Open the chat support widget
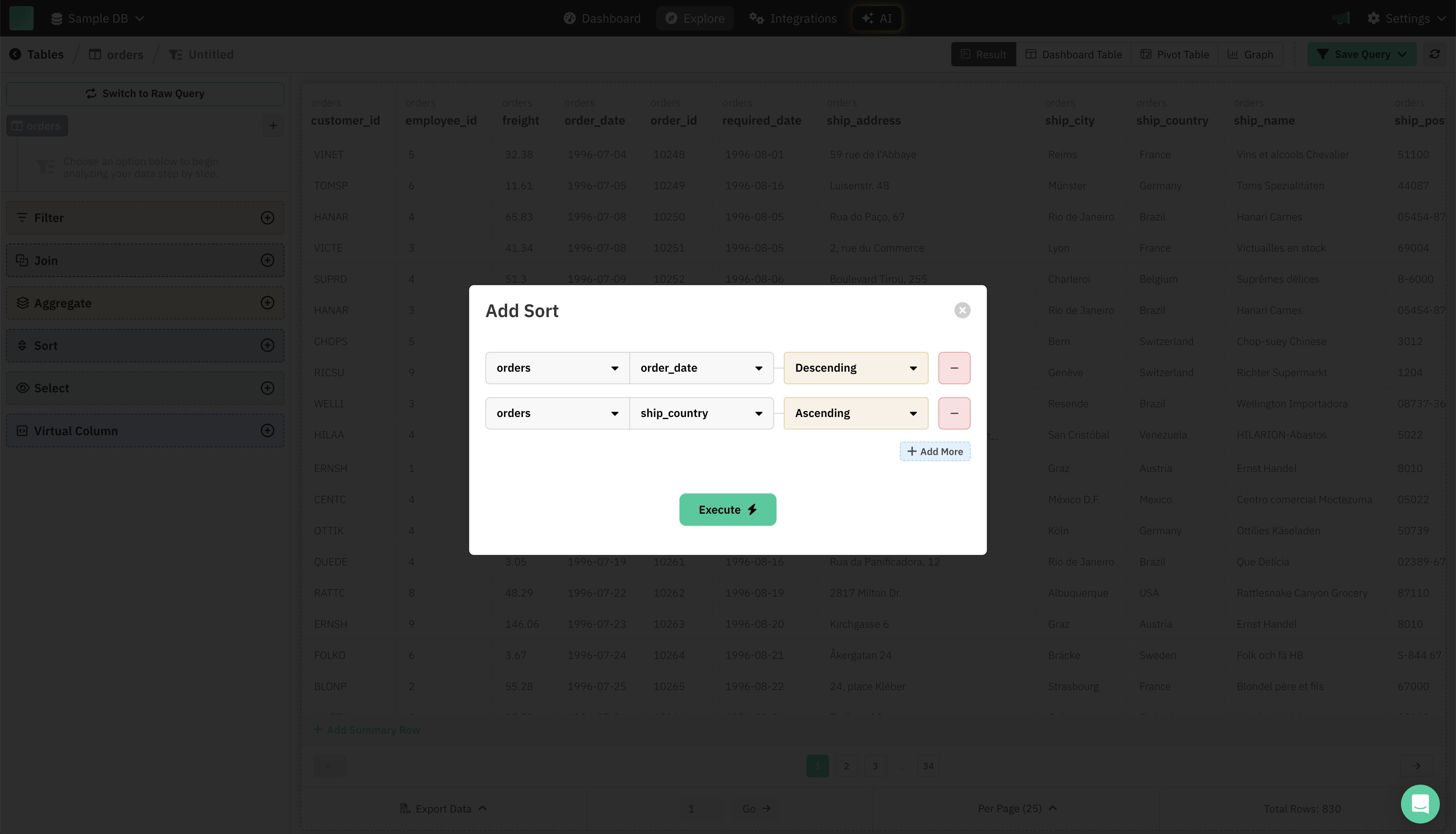The height and width of the screenshot is (834, 1456). pos(1420,804)
